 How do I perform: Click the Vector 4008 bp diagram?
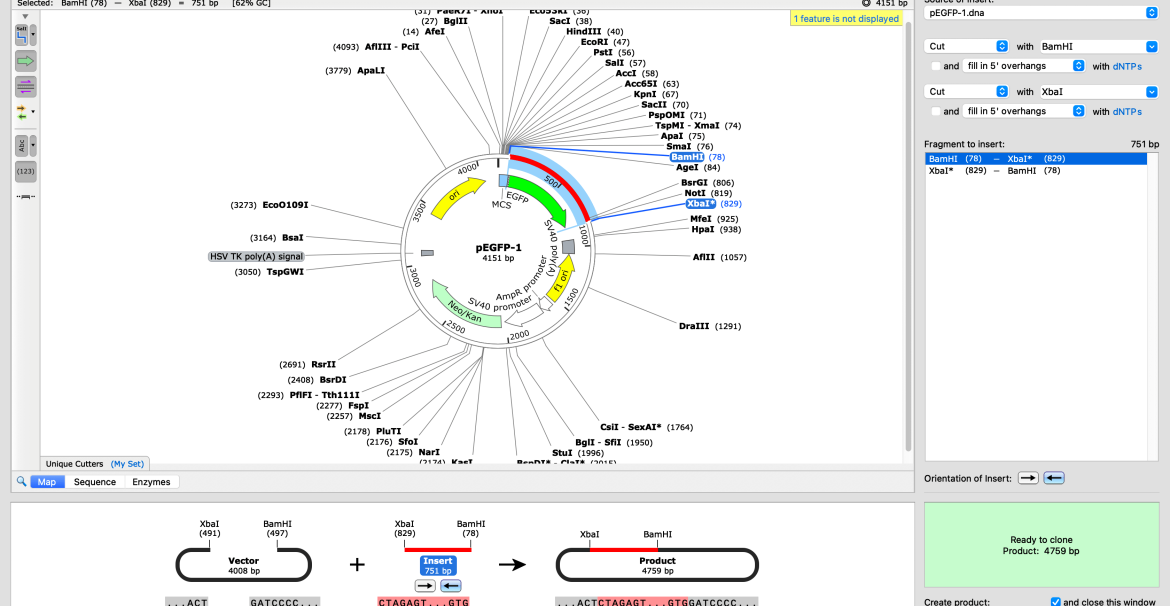click(243, 565)
